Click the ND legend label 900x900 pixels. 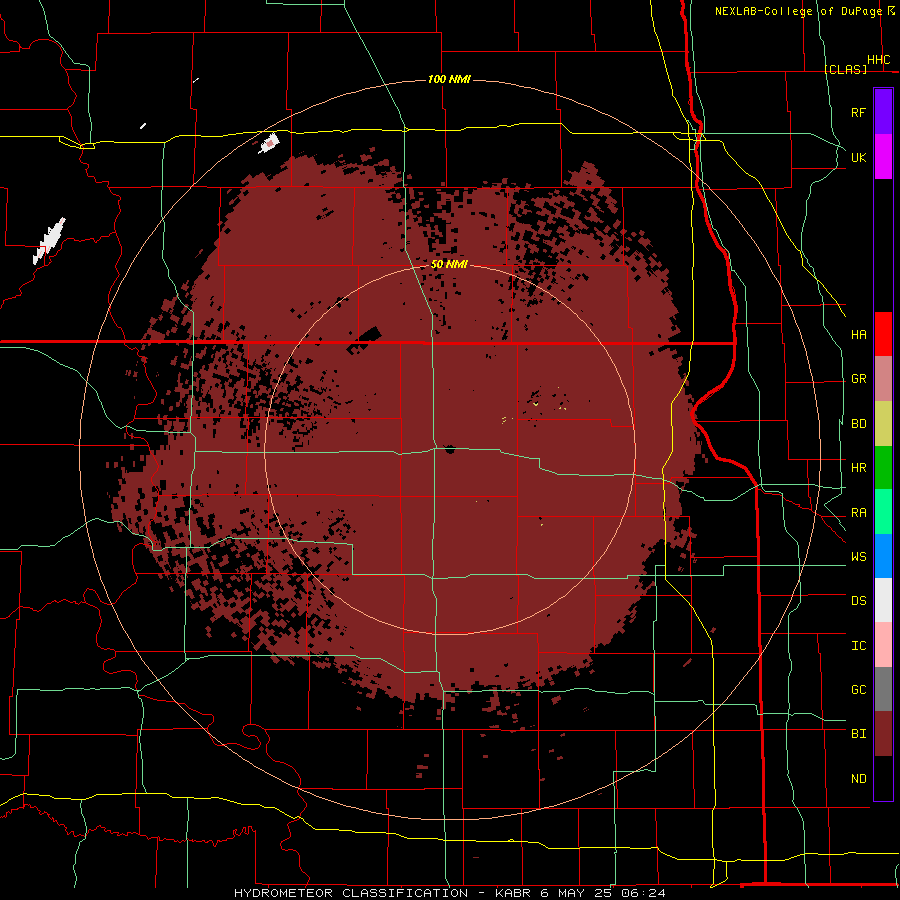pos(858,779)
